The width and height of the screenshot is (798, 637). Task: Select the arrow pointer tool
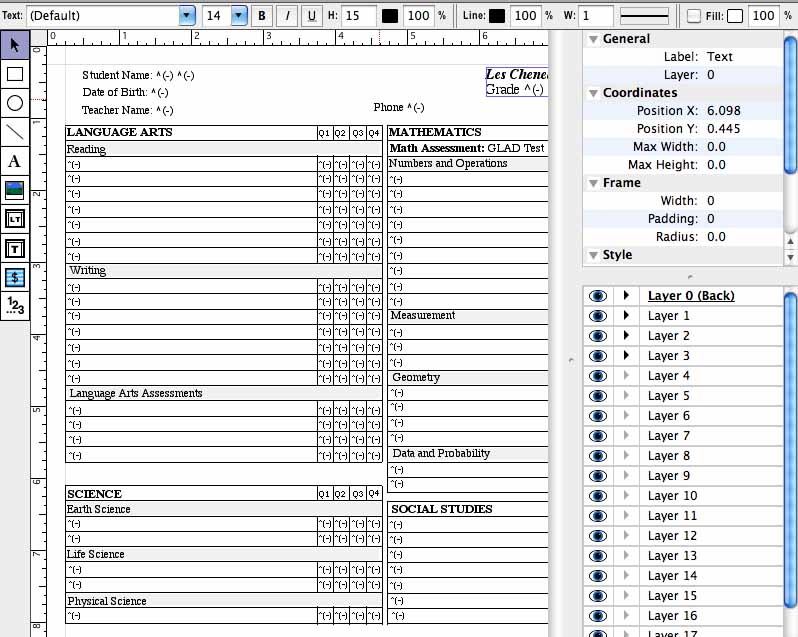[15, 45]
